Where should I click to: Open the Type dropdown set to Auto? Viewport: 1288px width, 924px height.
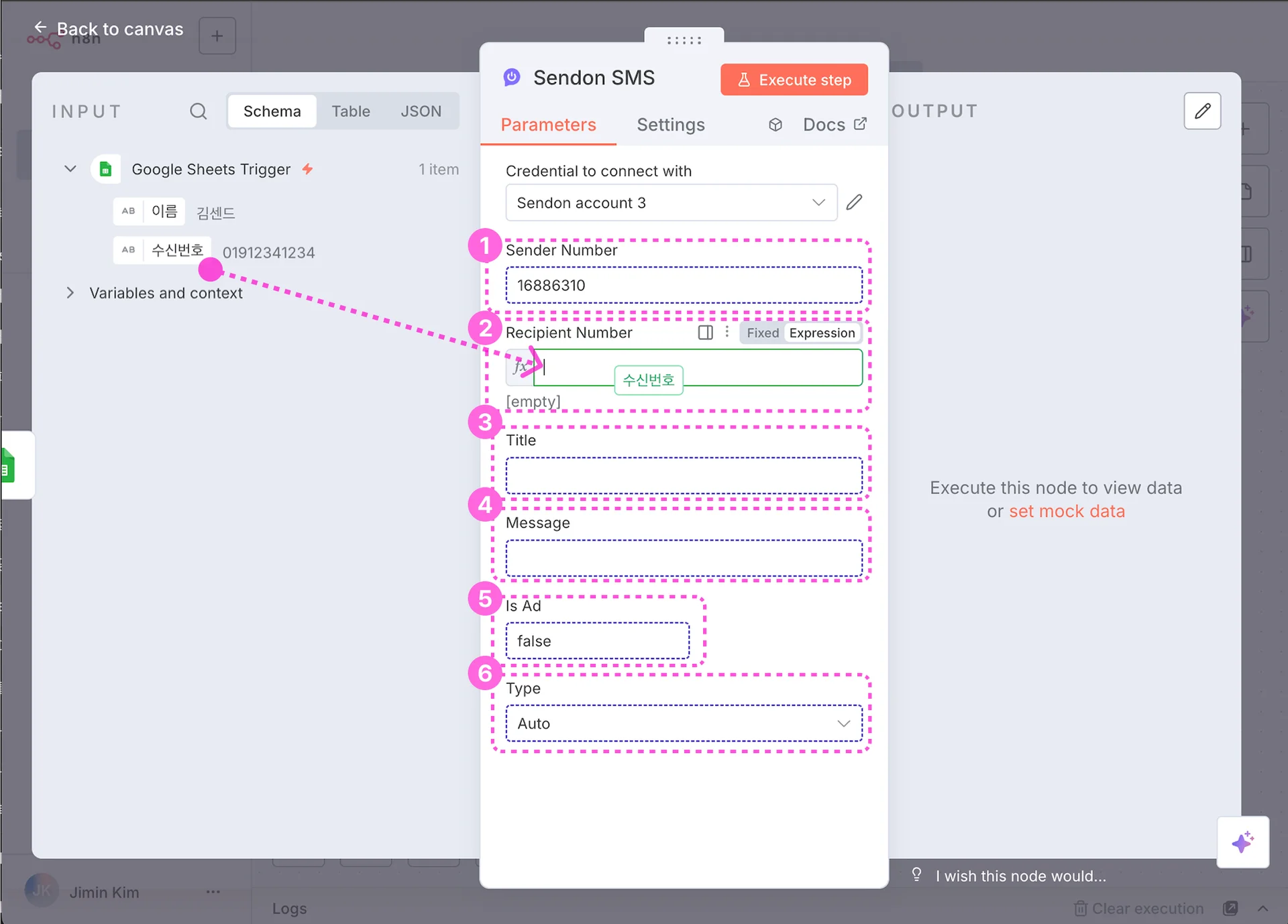click(684, 724)
